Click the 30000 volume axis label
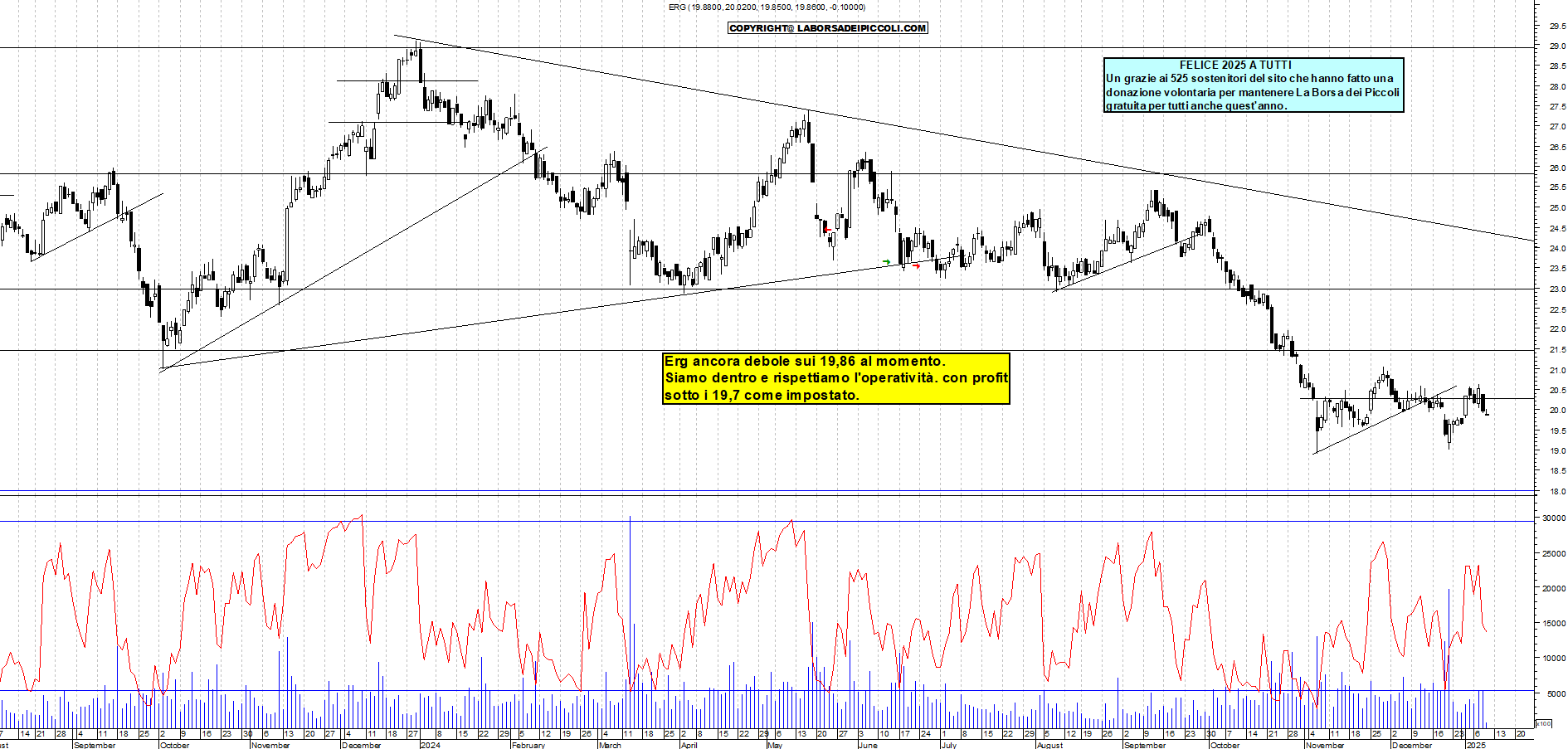This screenshot has width=1568, height=749. click(x=1554, y=518)
